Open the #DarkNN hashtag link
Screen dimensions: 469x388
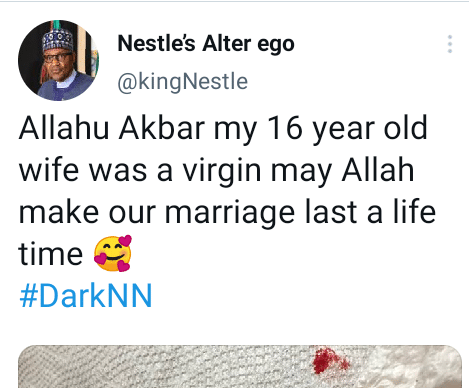pos(86,295)
